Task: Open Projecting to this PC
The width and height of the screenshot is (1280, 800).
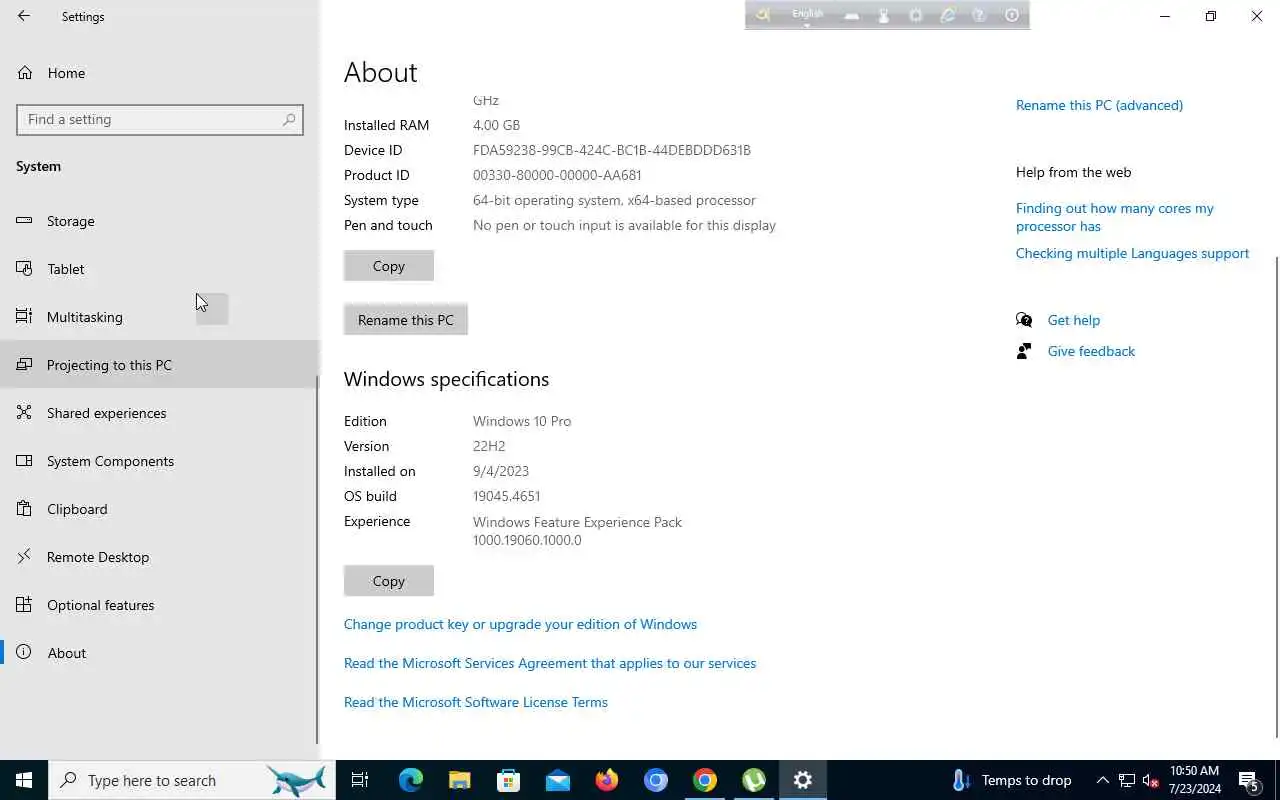Action: [159, 365]
